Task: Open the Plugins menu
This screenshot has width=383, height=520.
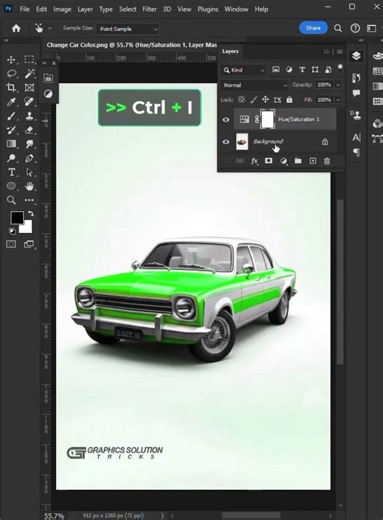Action: [x=208, y=9]
